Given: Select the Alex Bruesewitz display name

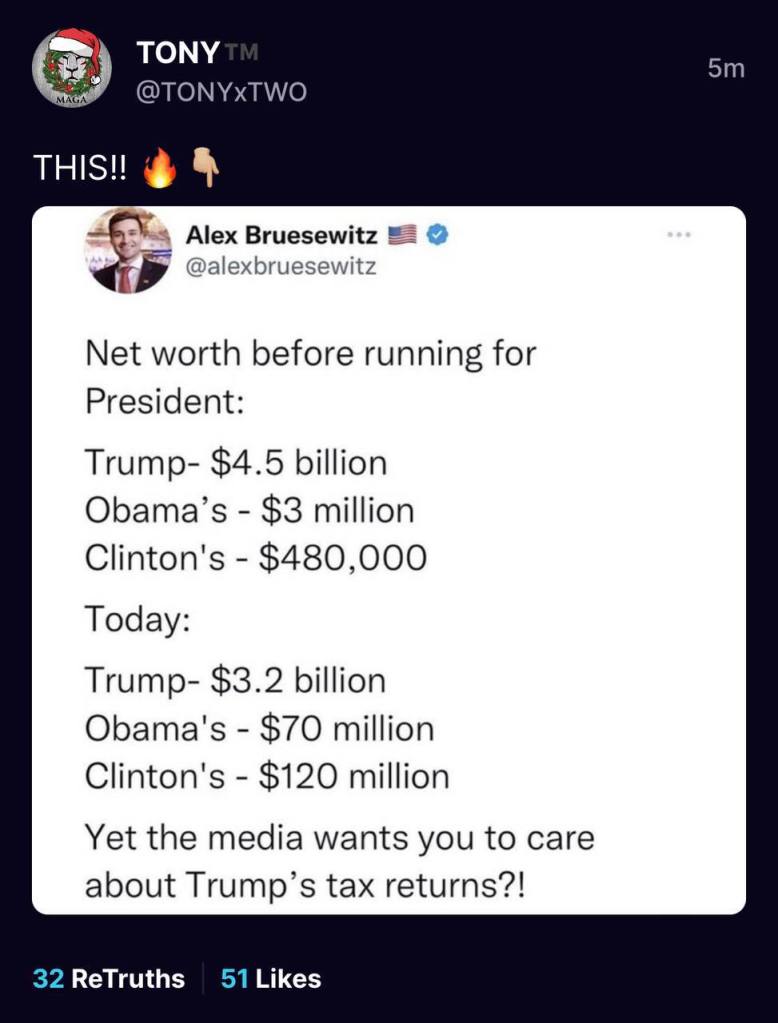Looking at the screenshot, I should pyautogui.click(x=282, y=236).
